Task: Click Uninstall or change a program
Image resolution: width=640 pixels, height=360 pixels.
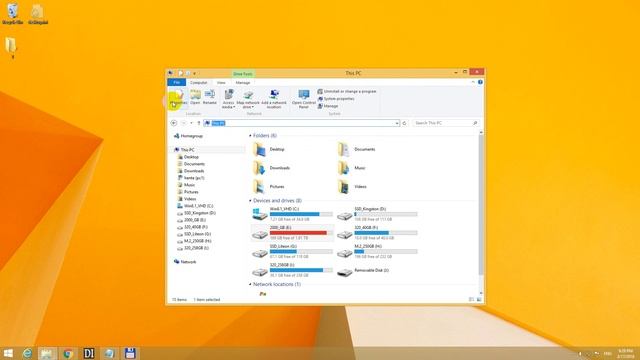Action: click(x=347, y=91)
